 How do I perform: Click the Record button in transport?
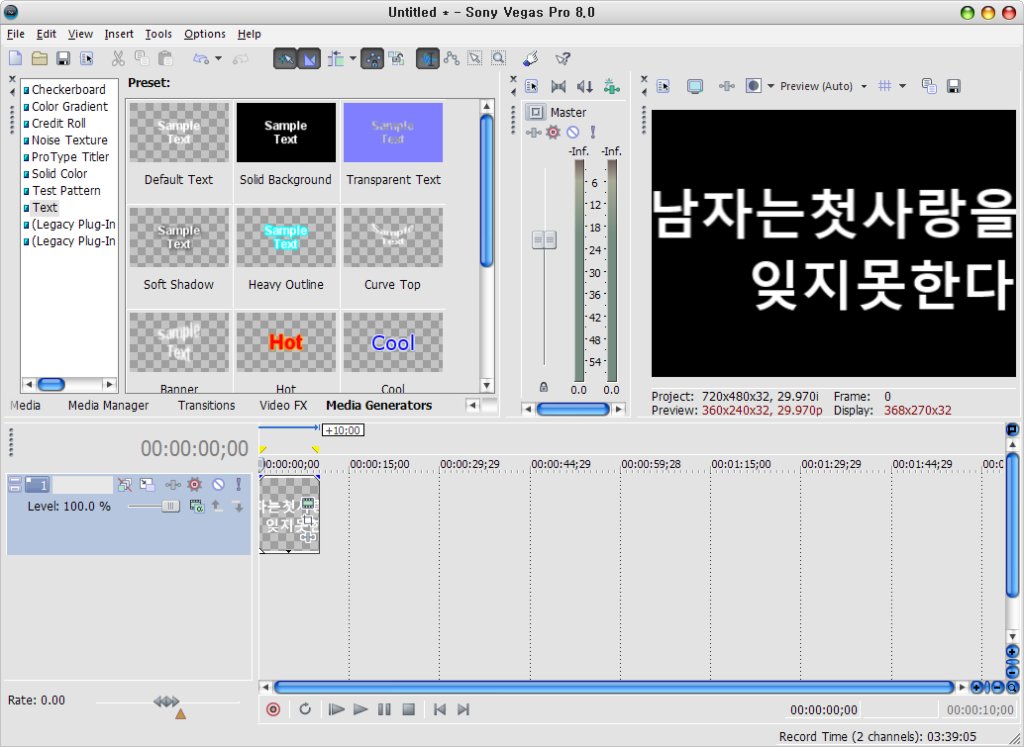(x=274, y=709)
